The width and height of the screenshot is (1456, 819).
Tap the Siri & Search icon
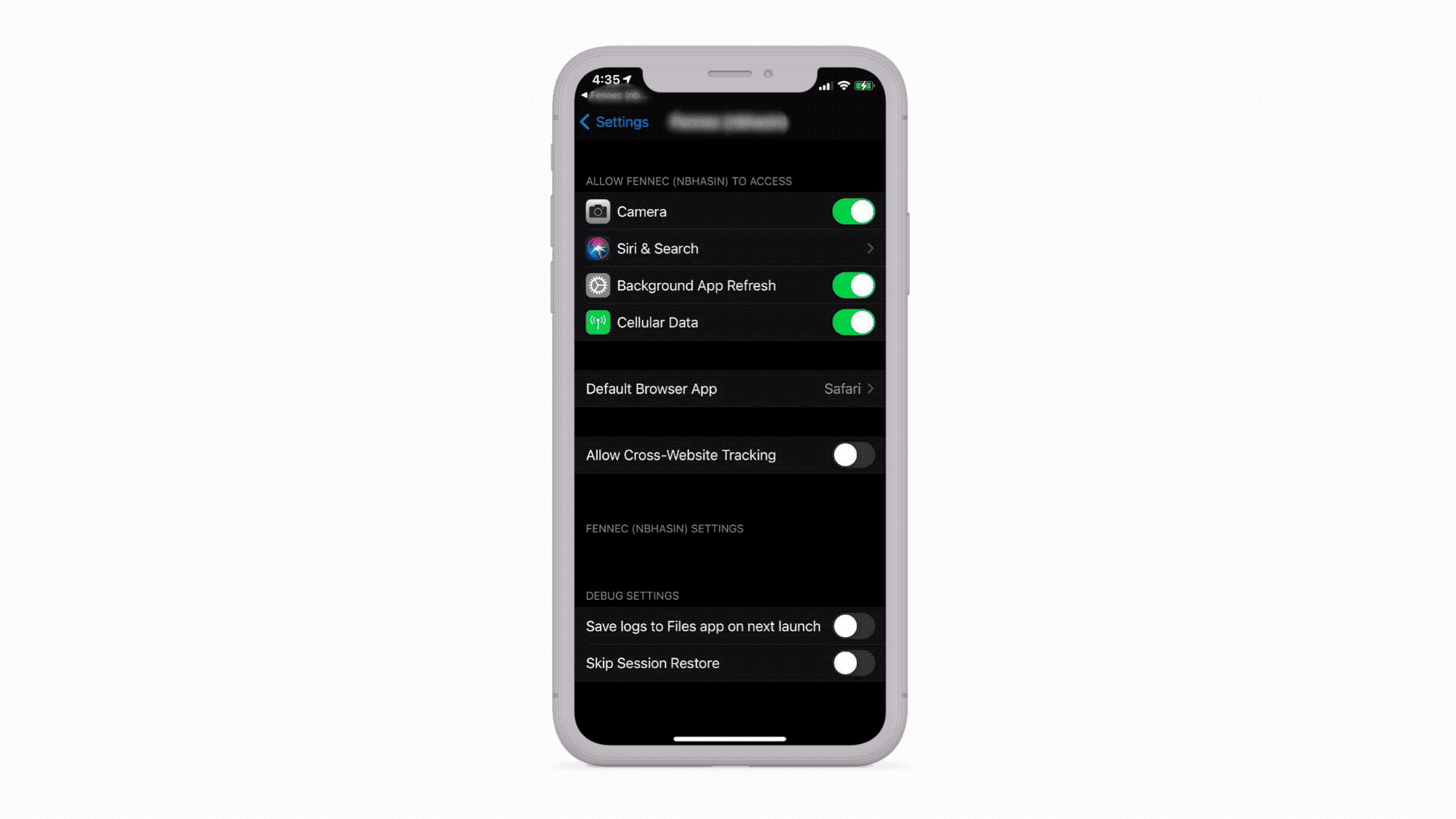[x=596, y=248]
